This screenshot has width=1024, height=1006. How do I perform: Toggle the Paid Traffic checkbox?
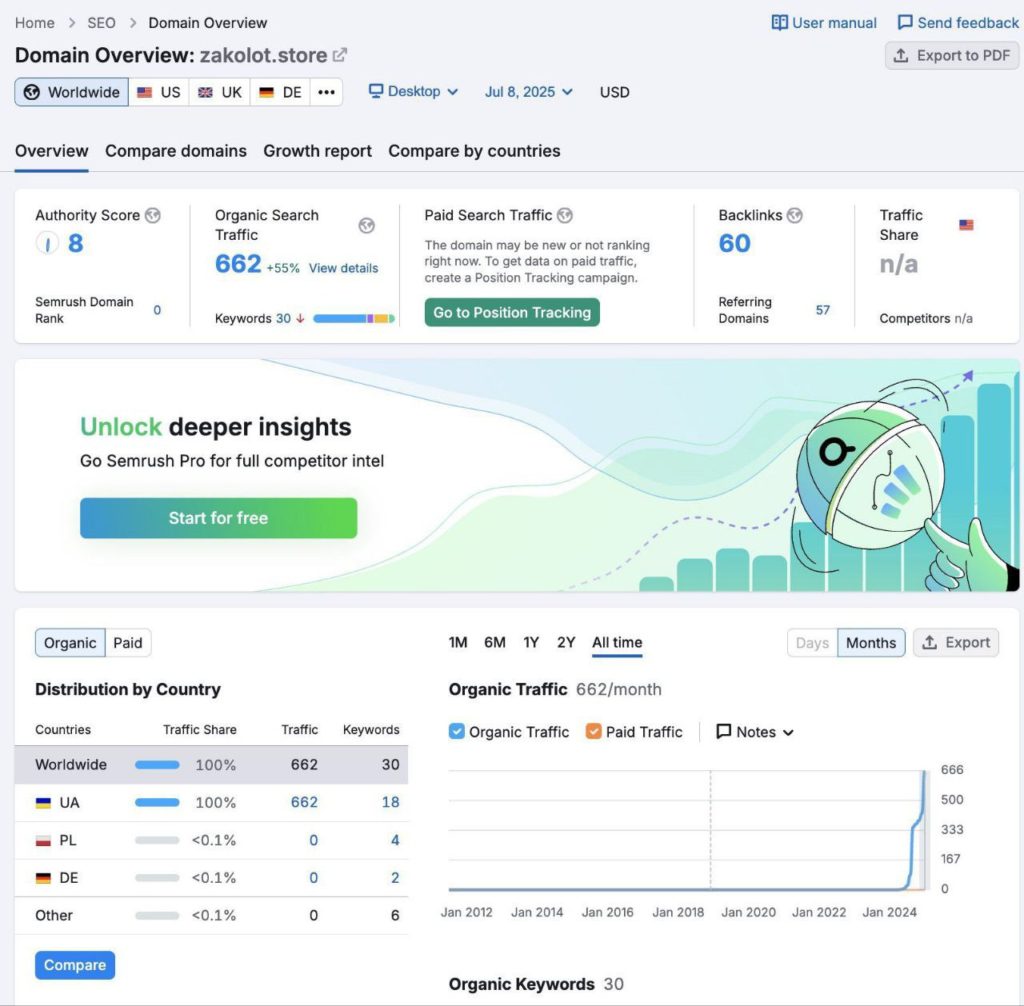click(594, 731)
